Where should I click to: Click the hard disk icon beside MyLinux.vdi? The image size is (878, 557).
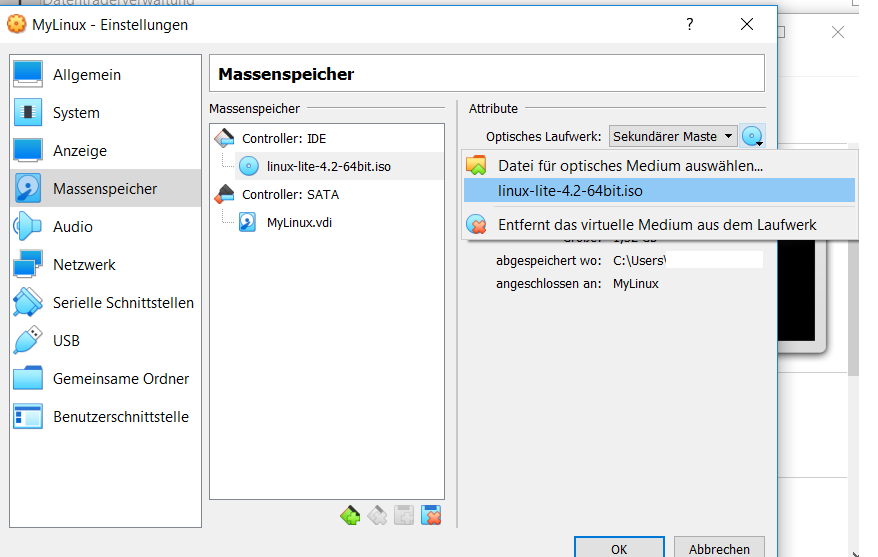pyautogui.click(x=247, y=222)
